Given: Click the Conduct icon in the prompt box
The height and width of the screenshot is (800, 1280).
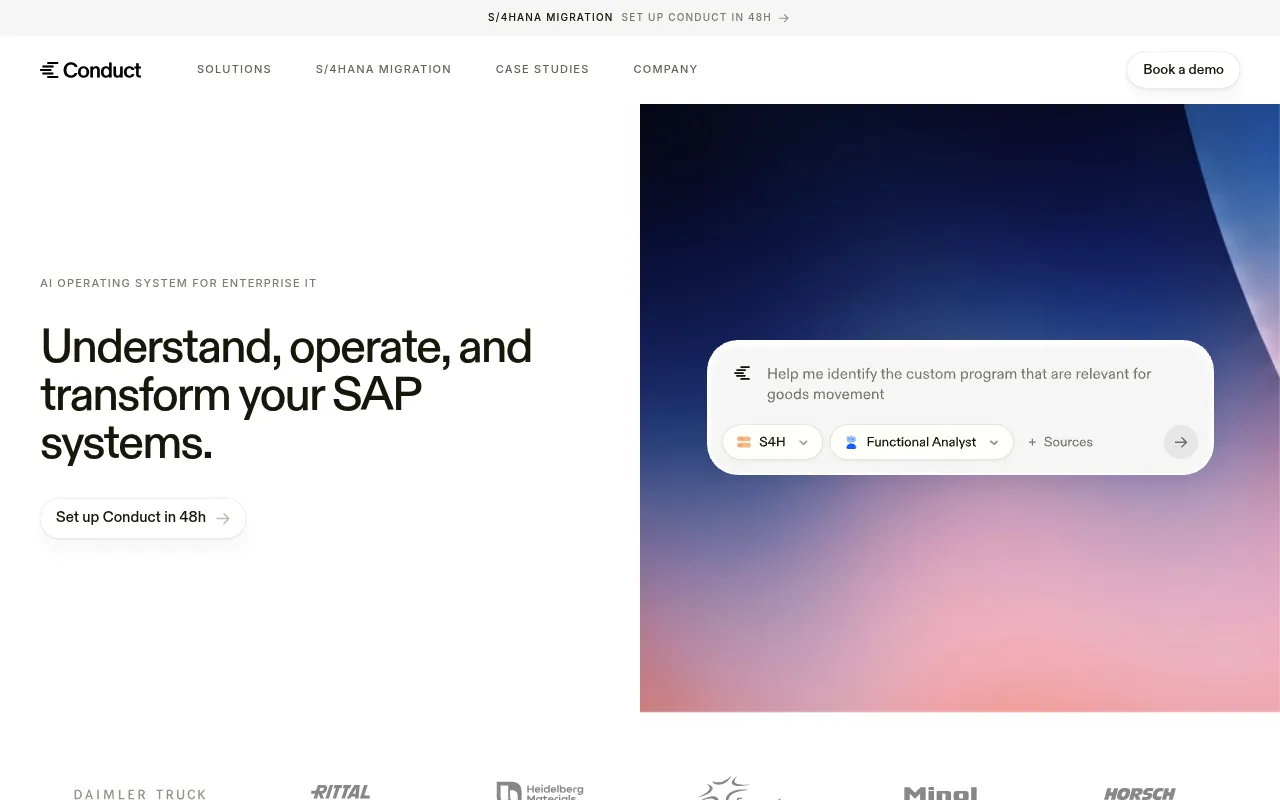Looking at the screenshot, I should point(742,373).
